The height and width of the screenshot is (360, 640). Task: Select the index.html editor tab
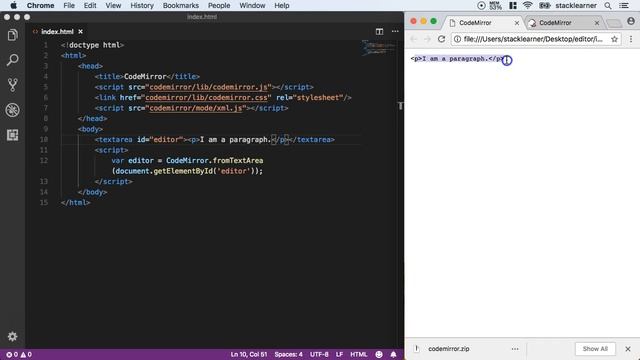tap(57, 31)
